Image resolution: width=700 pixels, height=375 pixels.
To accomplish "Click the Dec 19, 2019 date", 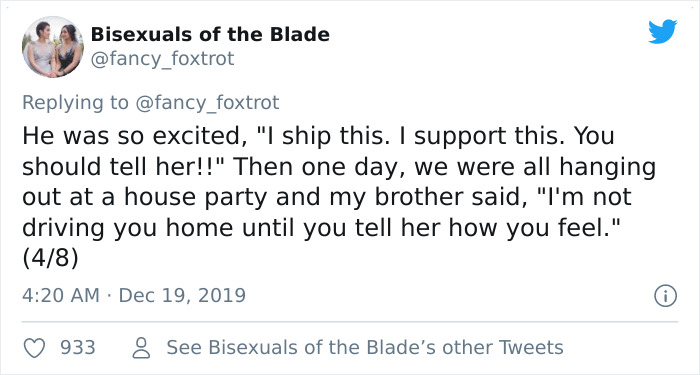I will [182, 296].
